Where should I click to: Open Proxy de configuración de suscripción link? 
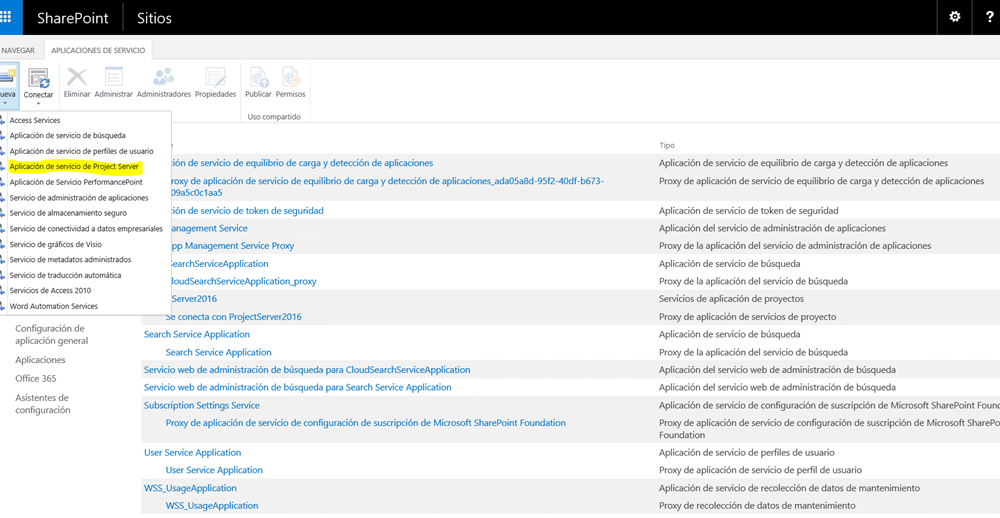pos(365,423)
